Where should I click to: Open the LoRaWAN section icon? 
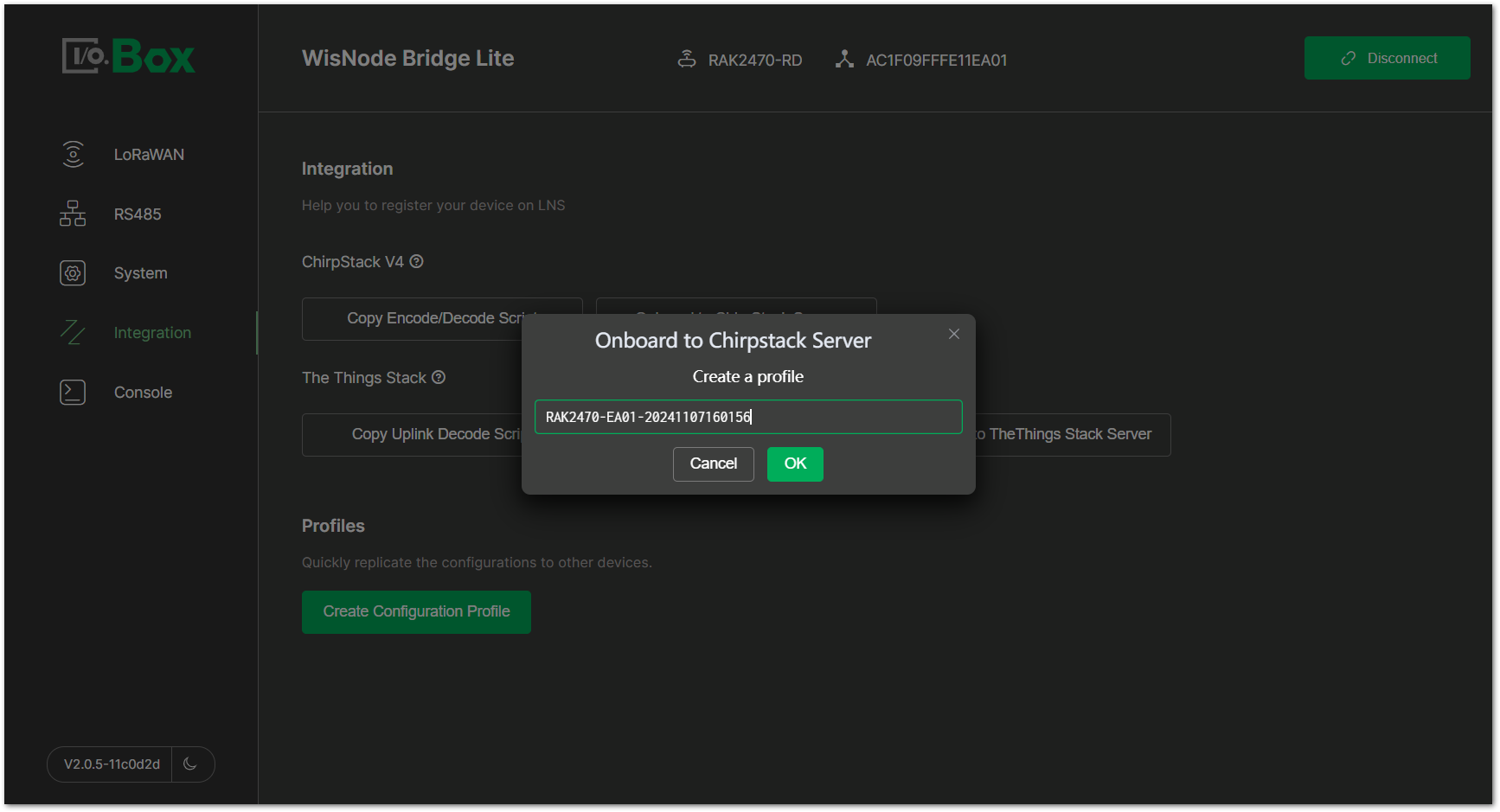[x=73, y=154]
